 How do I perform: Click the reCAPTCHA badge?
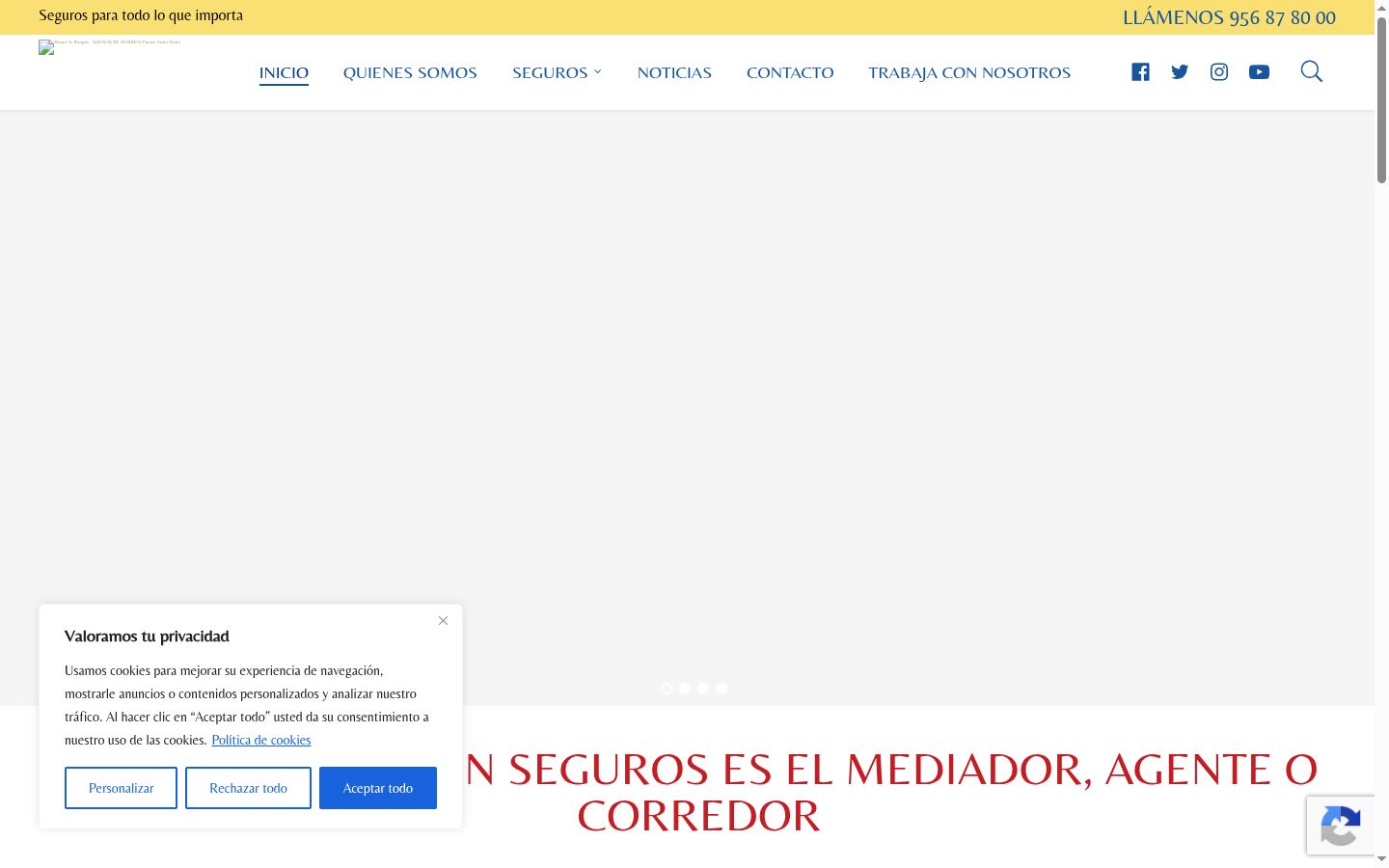(1341, 826)
